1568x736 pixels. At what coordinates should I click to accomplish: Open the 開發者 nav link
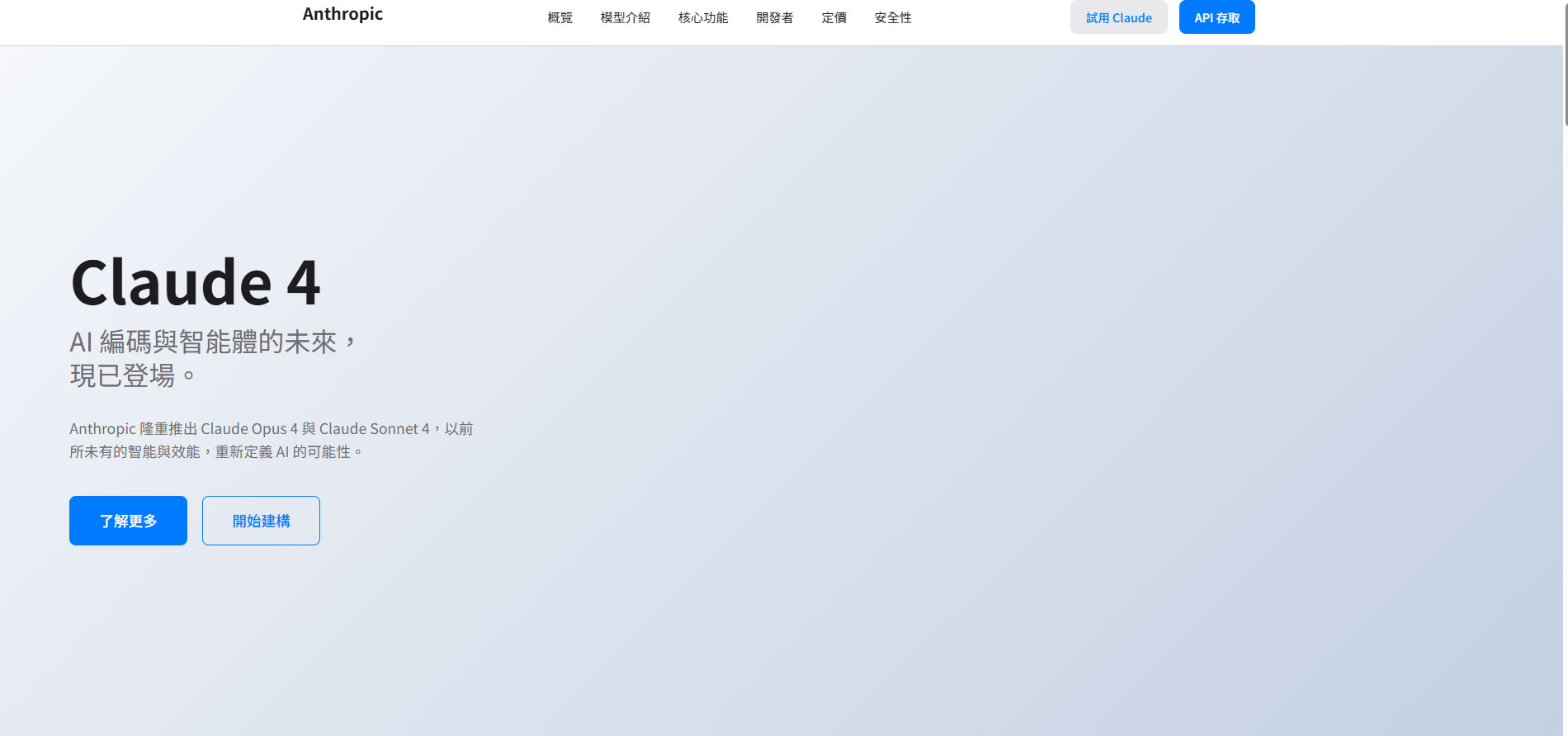tap(775, 17)
